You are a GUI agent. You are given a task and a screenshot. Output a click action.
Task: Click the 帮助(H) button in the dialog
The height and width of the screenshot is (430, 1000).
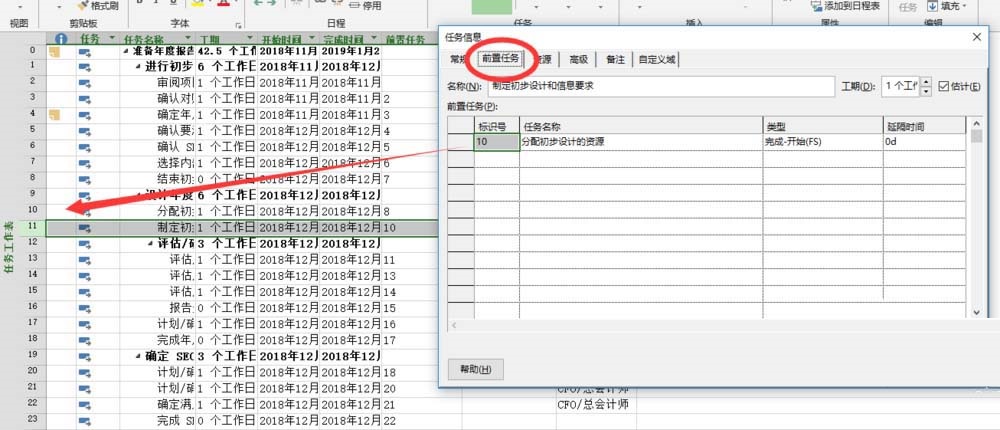[476, 369]
